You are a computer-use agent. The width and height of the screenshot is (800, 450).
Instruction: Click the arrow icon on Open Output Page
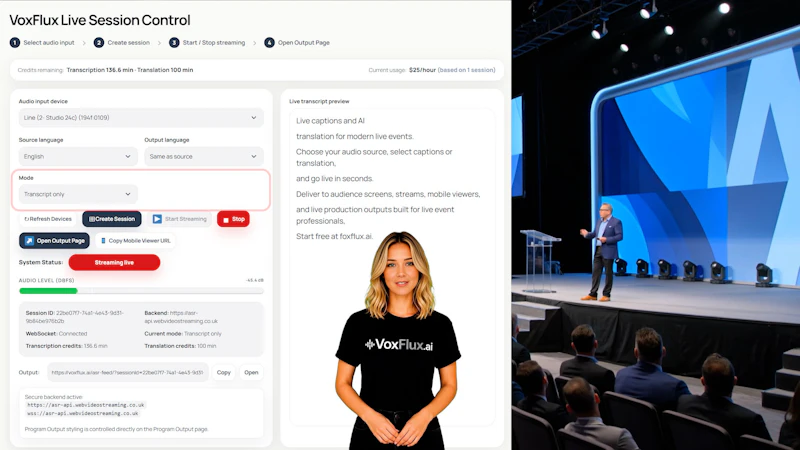pos(29,241)
